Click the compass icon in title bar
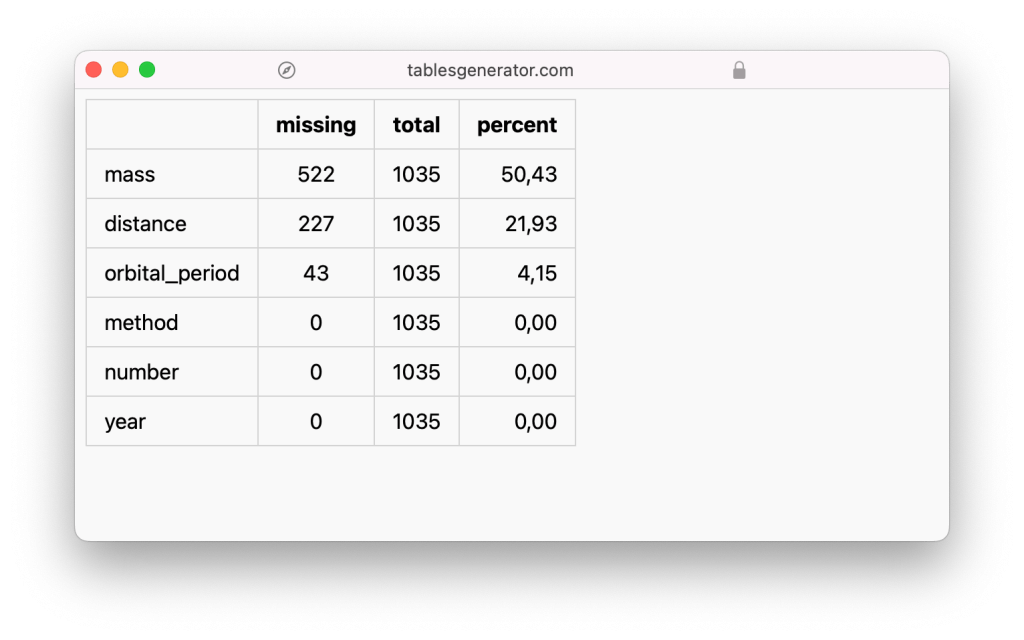This screenshot has height=640, width=1024. (286, 70)
